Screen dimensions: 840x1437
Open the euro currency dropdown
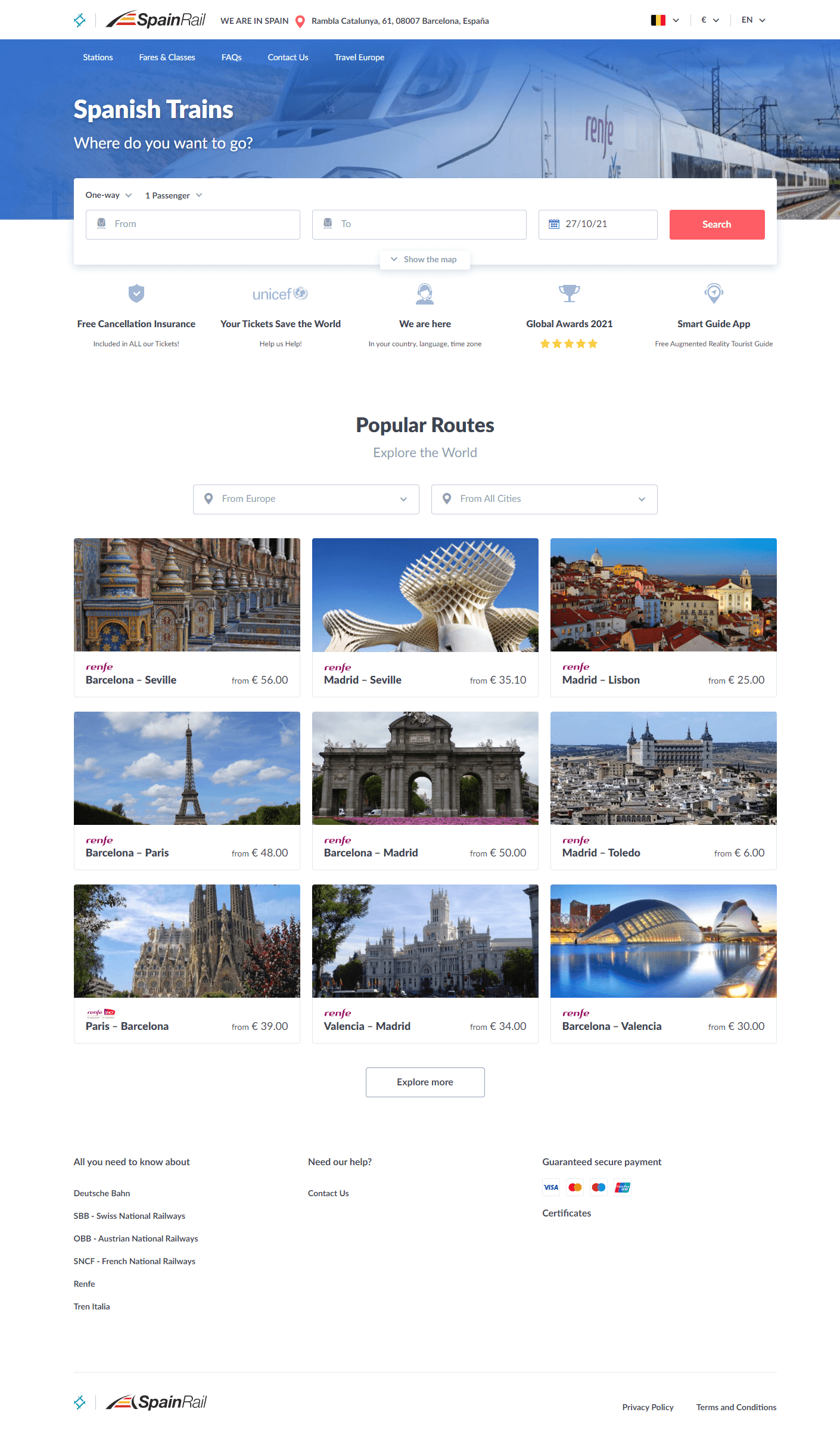pos(710,20)
